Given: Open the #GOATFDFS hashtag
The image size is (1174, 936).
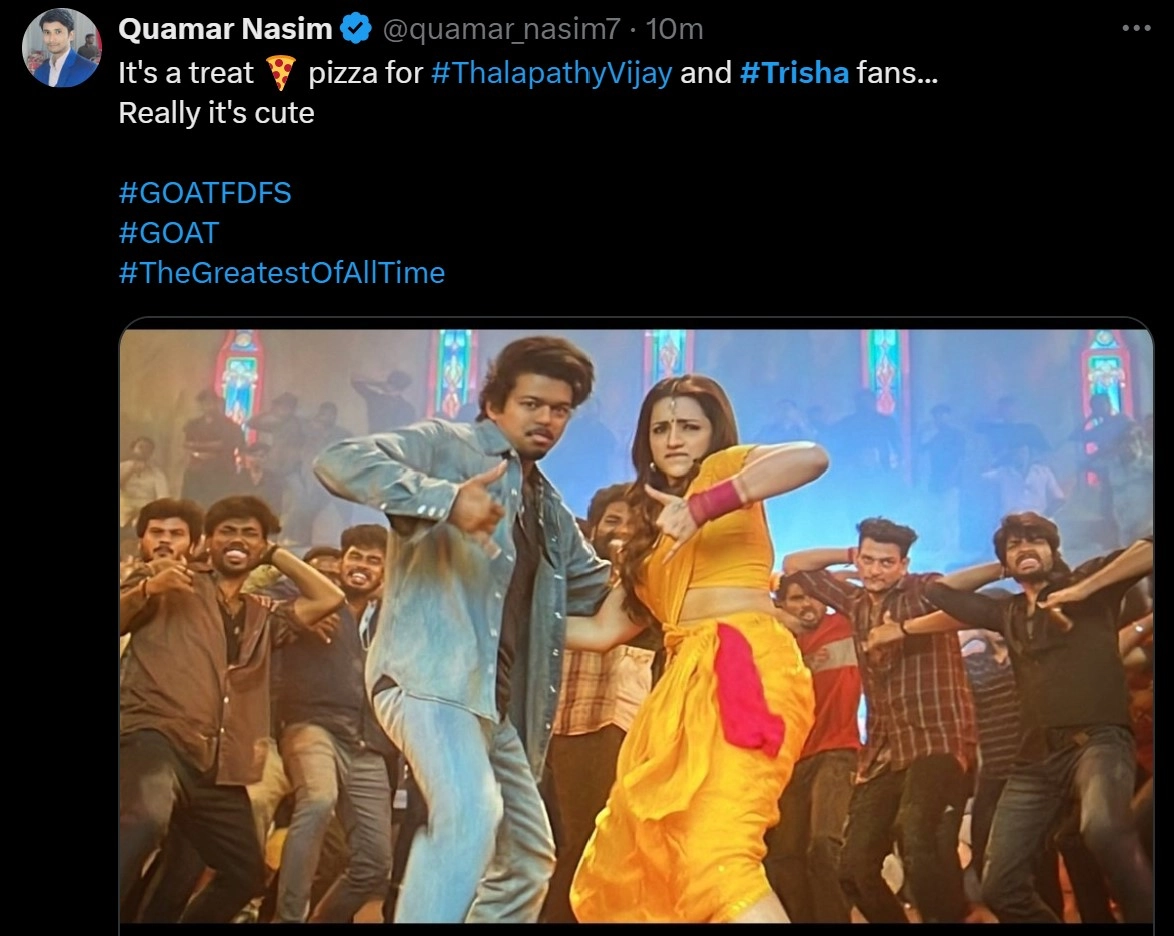Looking at the screenshot, I should point(204,193).
